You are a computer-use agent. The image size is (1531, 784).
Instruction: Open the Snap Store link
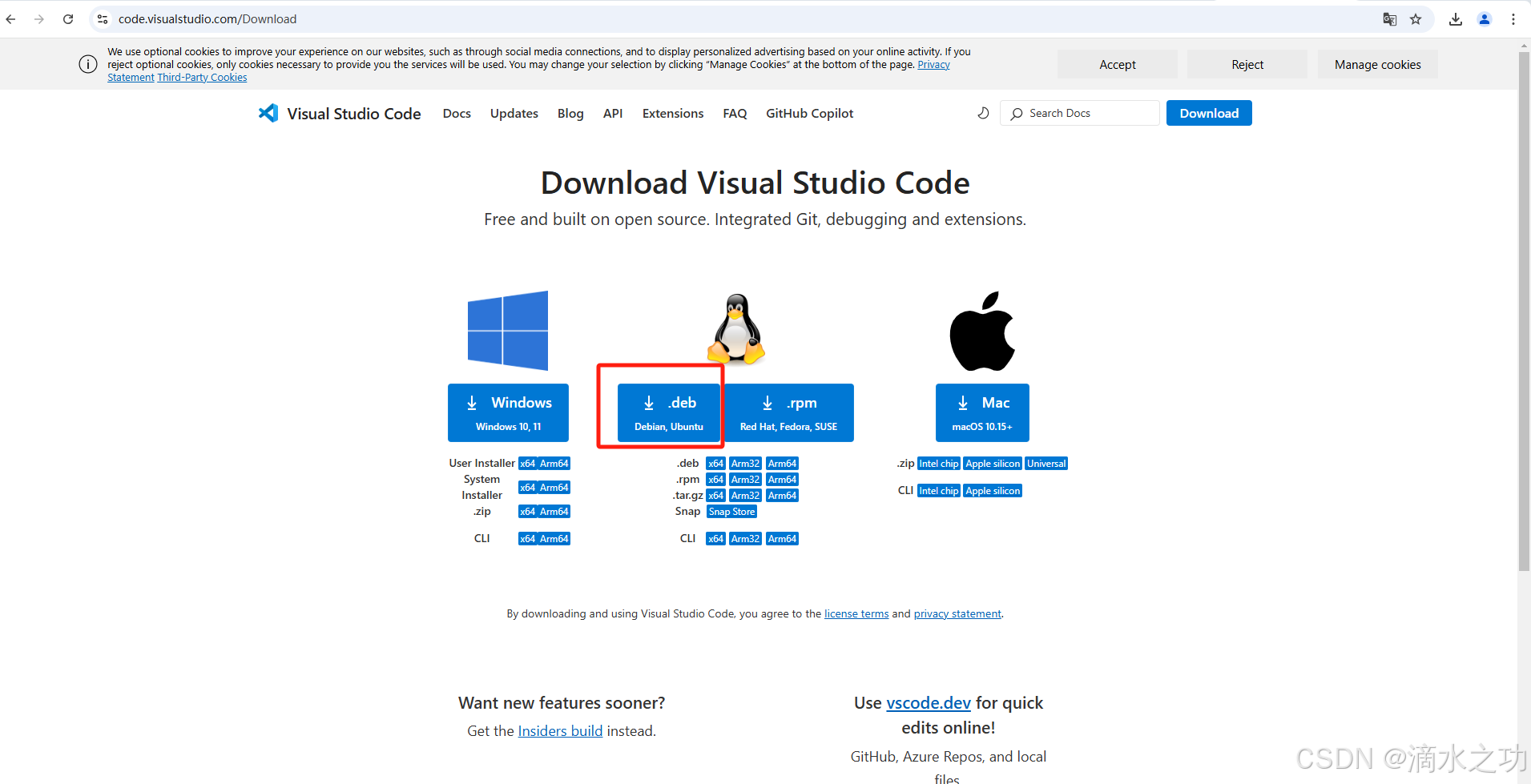pyautogui.click(x=731, y=512)
